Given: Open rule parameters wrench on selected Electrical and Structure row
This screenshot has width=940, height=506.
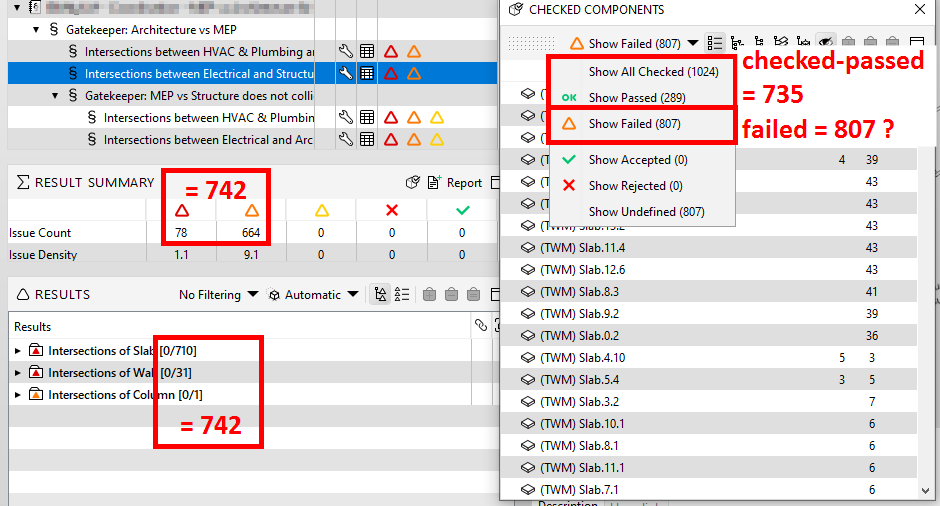Looking at the screenshot, I should tap(345, 73).
